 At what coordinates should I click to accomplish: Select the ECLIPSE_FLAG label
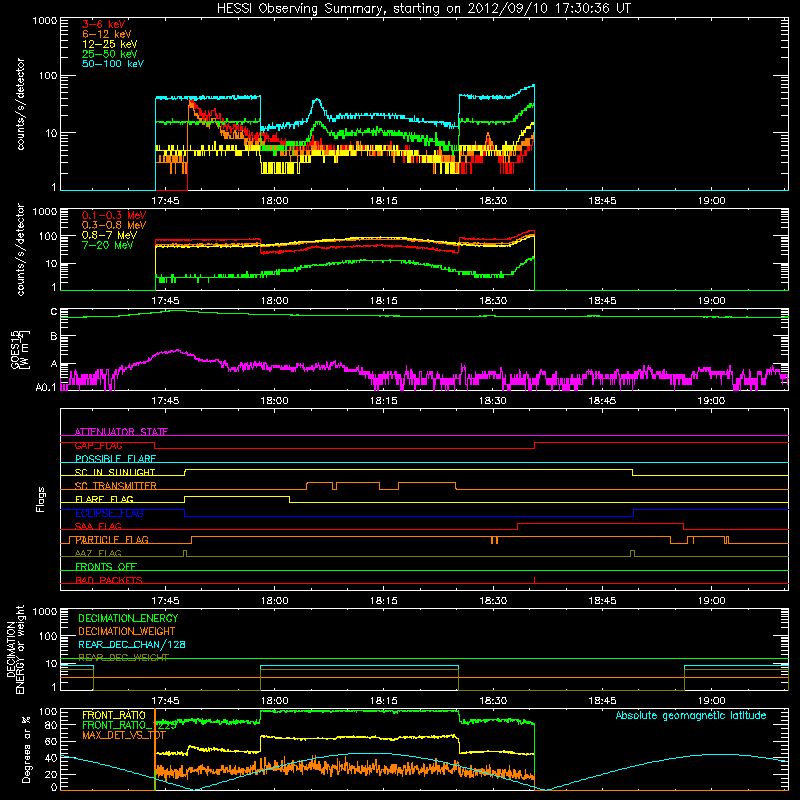click(109, 513)
